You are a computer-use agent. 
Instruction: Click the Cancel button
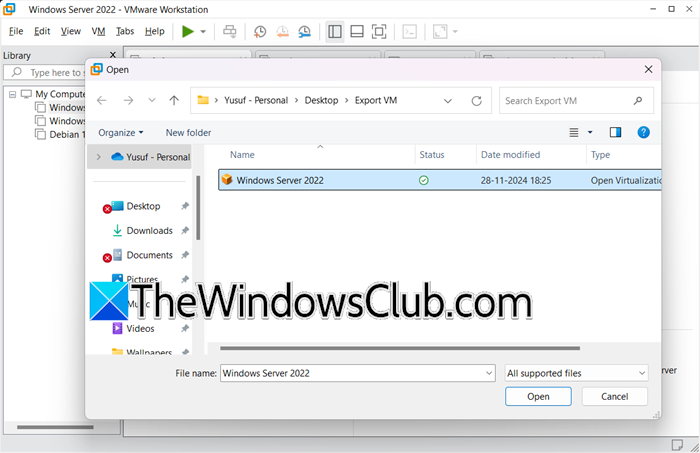(x=614, y=397)
